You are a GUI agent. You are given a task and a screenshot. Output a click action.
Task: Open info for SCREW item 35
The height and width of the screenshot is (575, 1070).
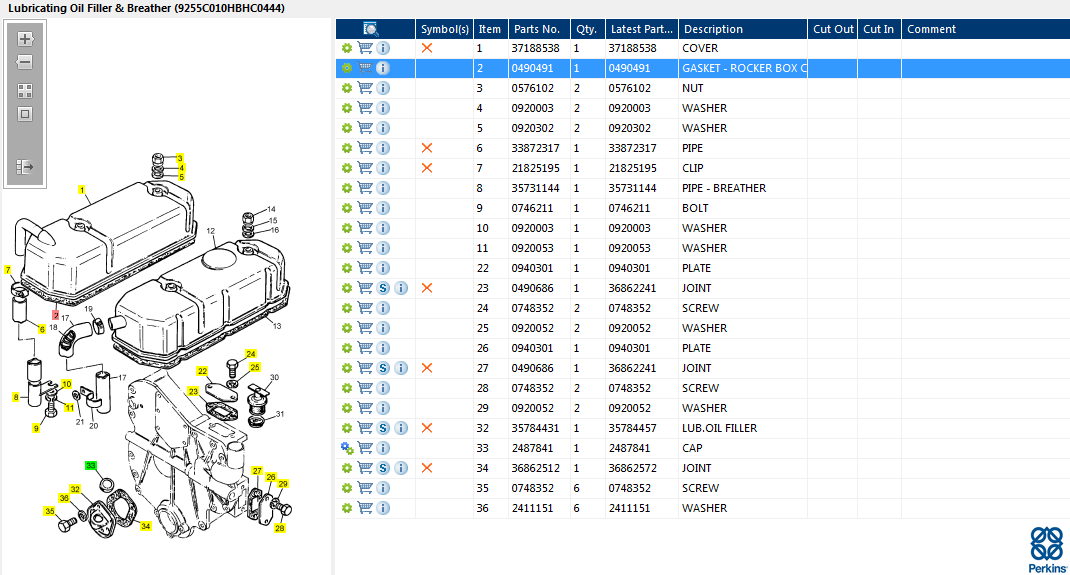tap(384, 488)
